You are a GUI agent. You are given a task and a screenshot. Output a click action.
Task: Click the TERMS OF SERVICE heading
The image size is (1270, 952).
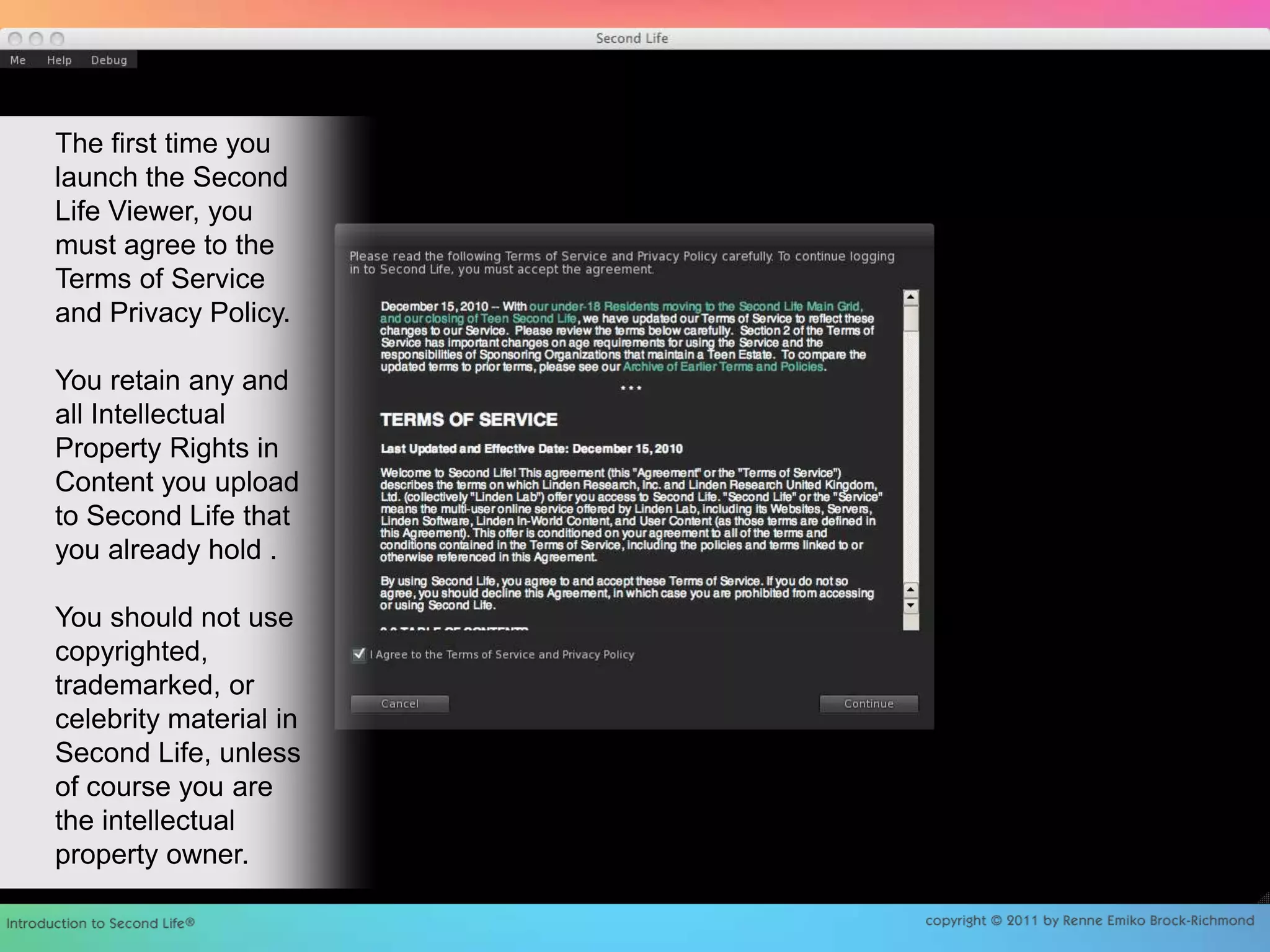[x=469, y=420]
